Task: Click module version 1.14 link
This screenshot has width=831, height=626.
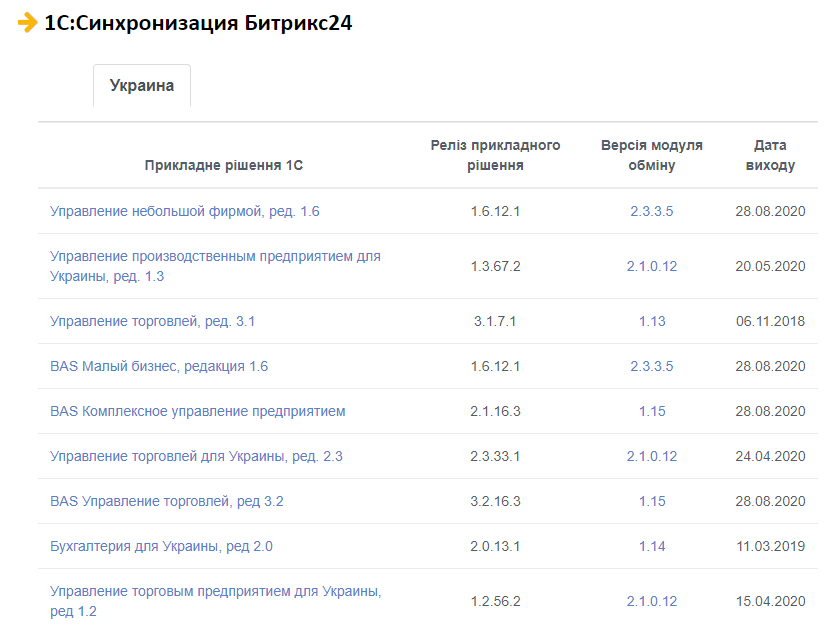Action: [x=651, y=546]
